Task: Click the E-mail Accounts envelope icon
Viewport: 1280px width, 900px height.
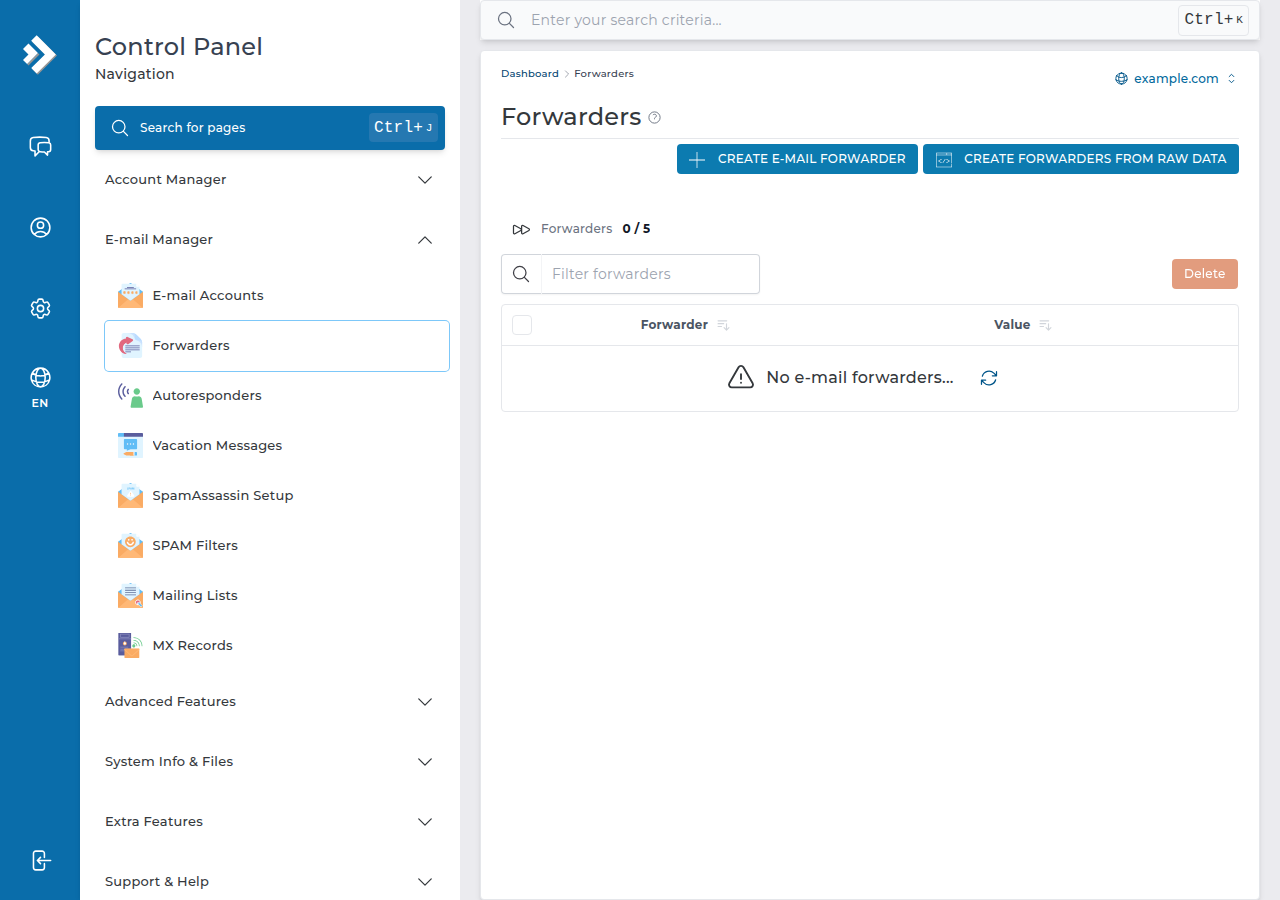Action: [x=130, y=296]
